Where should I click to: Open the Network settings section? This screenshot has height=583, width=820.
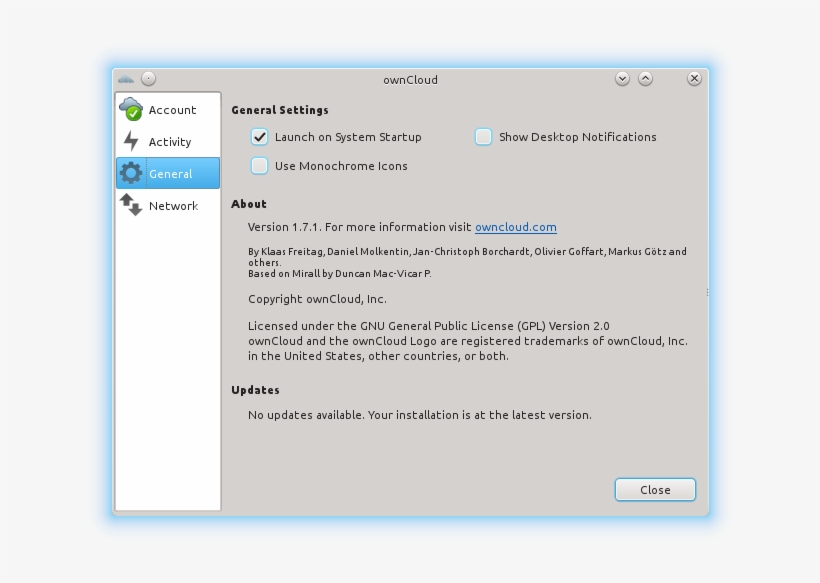coord(168,205)
